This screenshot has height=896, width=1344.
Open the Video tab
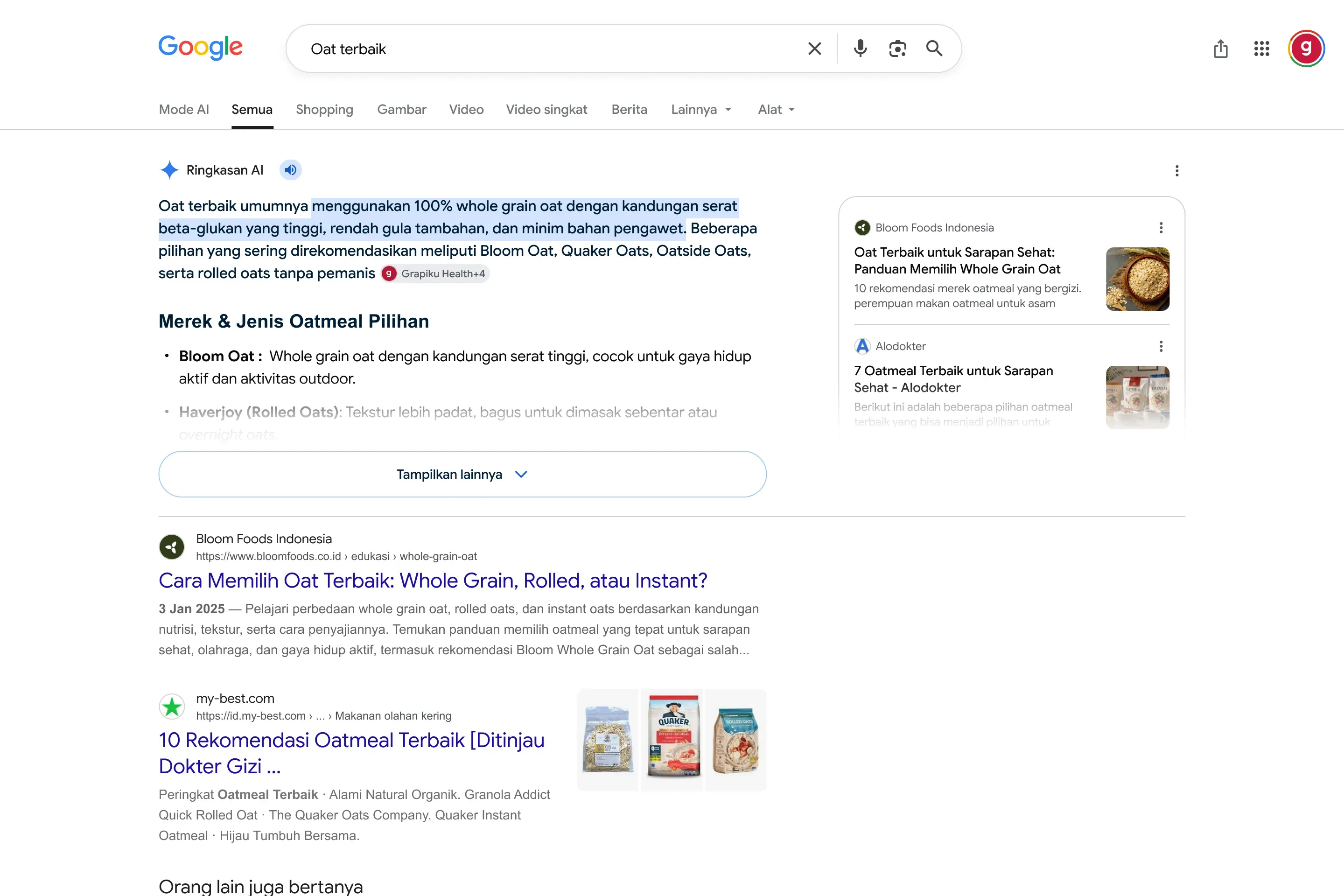pos(466,109)
